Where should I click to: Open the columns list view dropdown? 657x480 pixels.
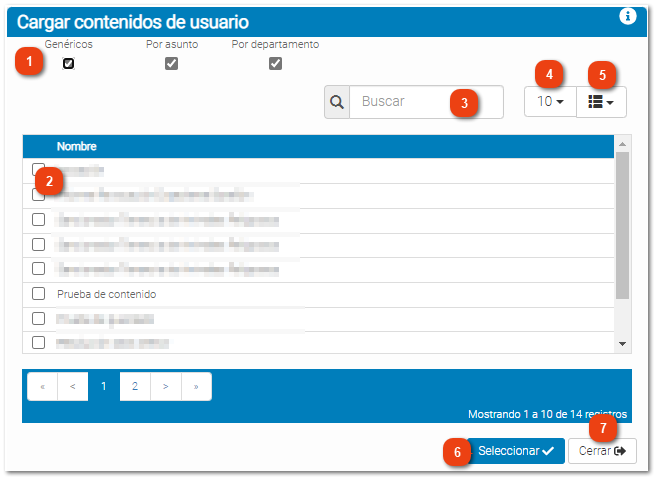(x=601, y=102)
